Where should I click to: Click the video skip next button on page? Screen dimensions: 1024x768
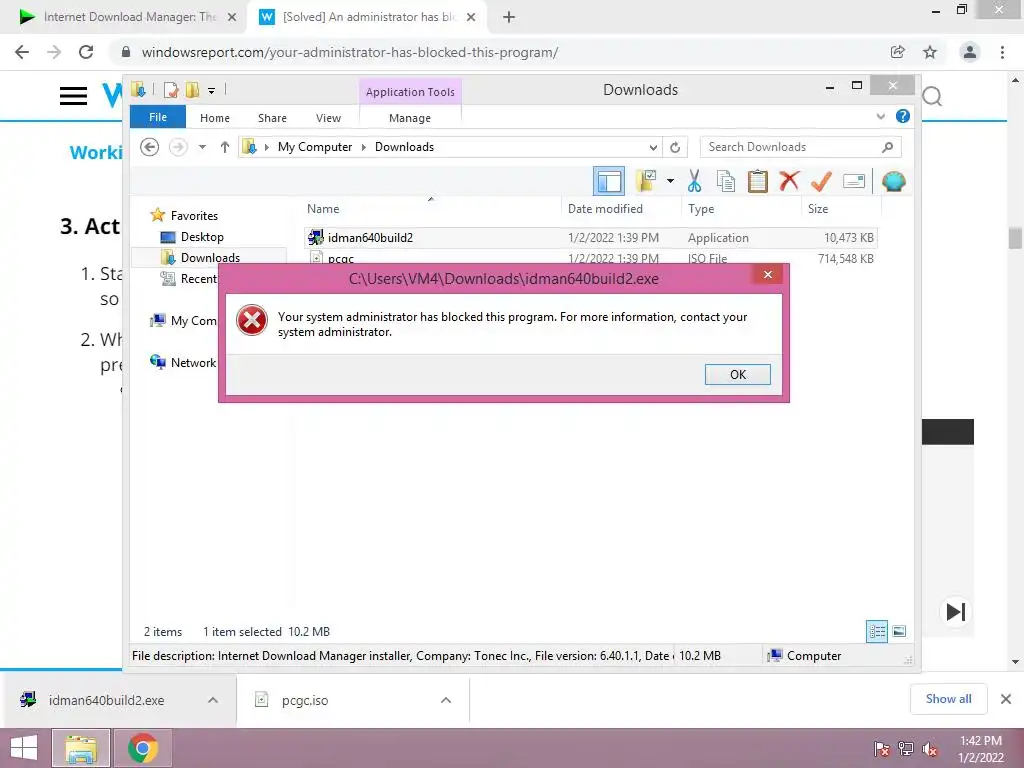(955, 612)
